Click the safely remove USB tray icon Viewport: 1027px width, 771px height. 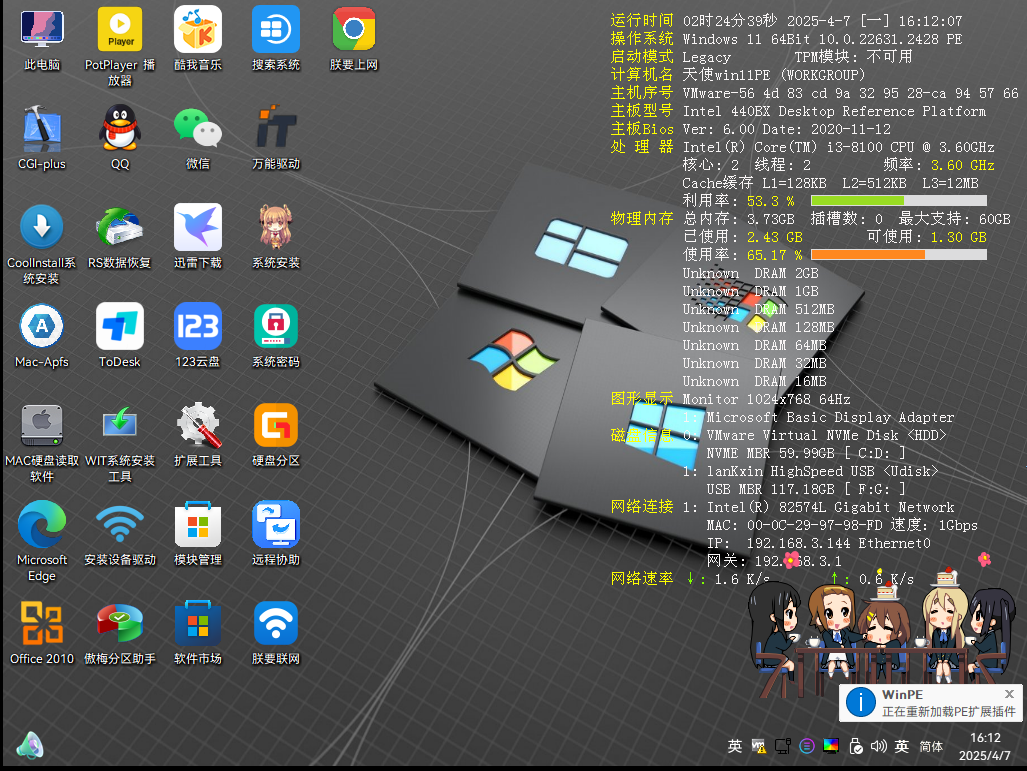tap(855, 746)
